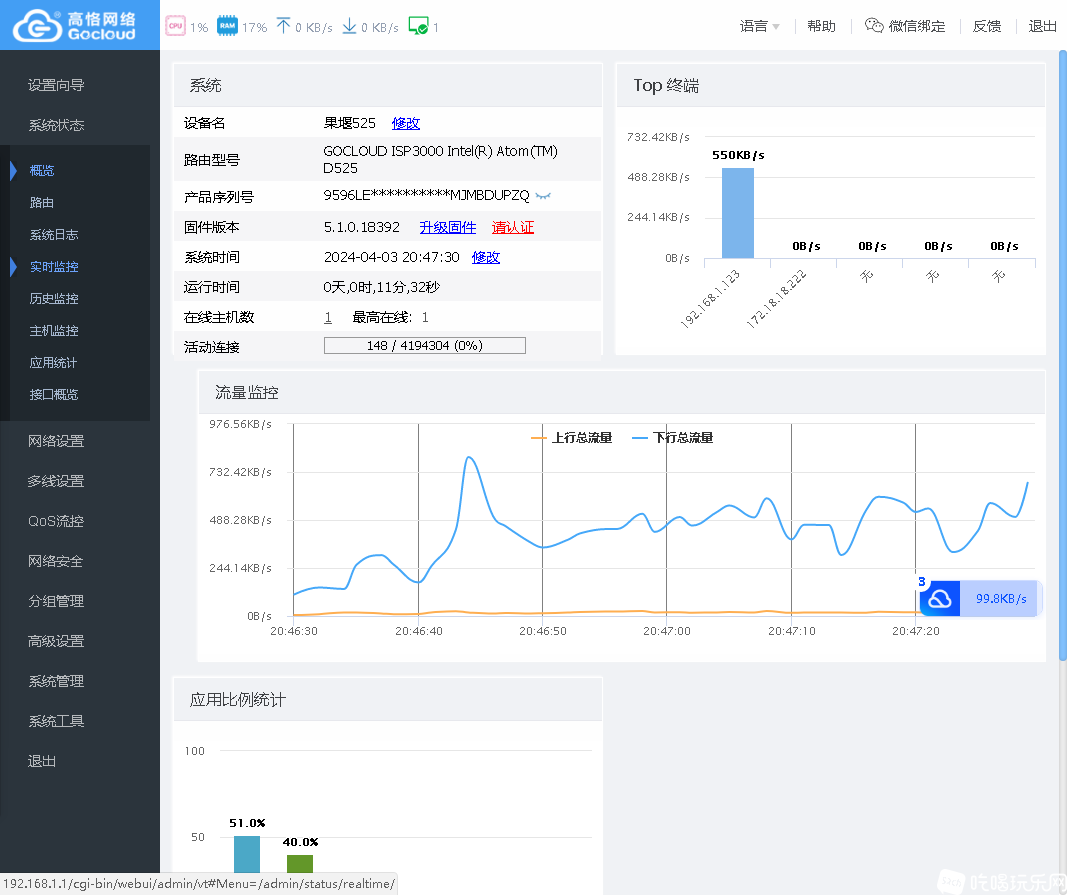Click the 最高在线: 1 text
The width and height of the screenshot is (1067, 895).
[x=391, y=317]
